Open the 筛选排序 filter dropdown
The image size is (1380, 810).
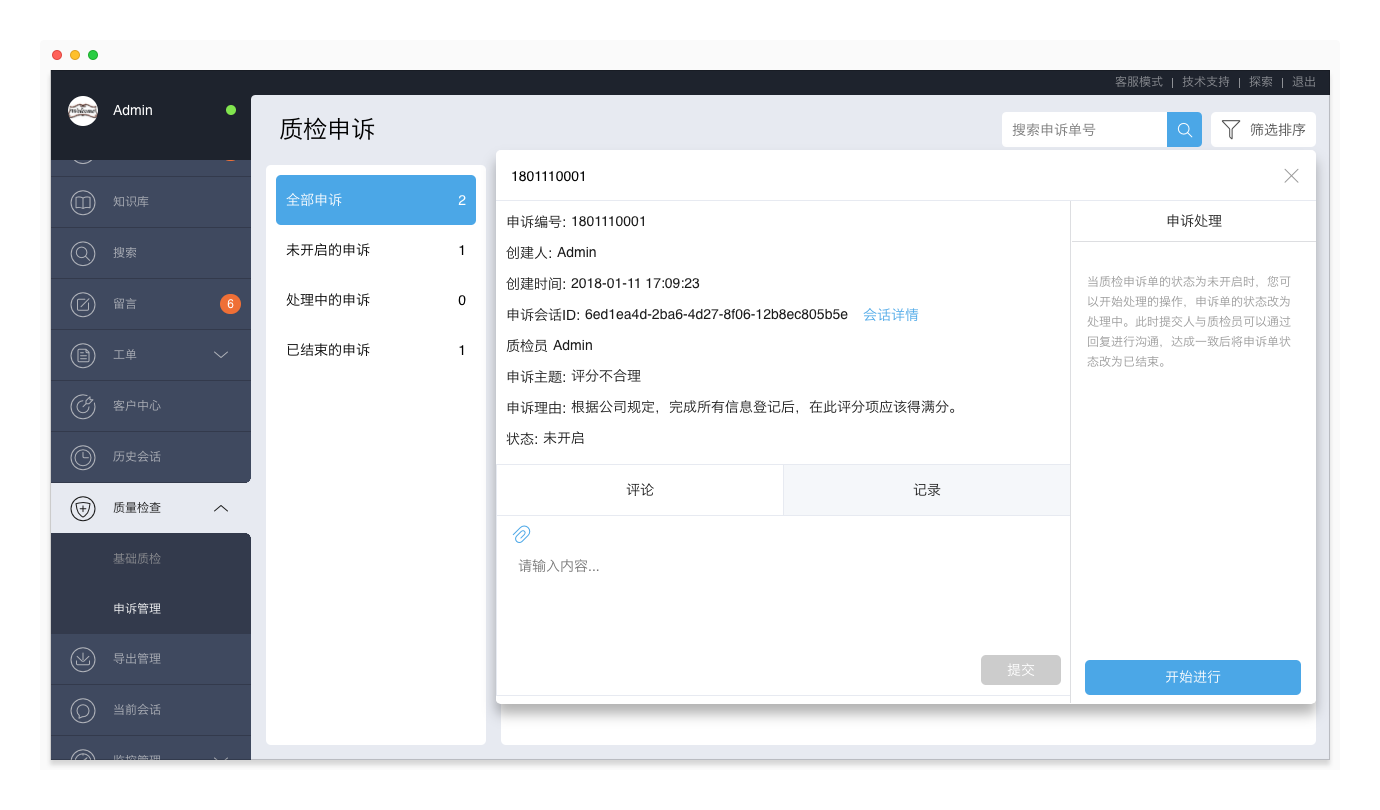pyautogui.click(x=1263, y=130)
